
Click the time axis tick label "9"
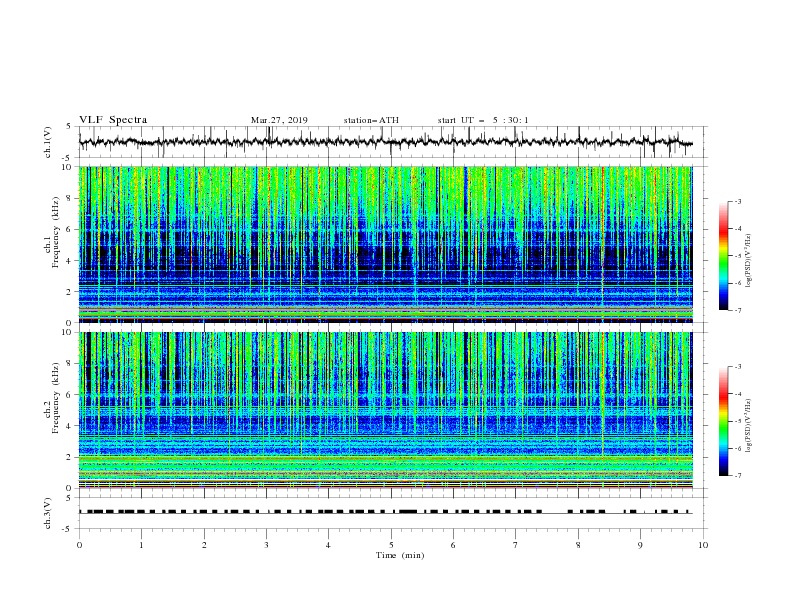click(640, 545)
